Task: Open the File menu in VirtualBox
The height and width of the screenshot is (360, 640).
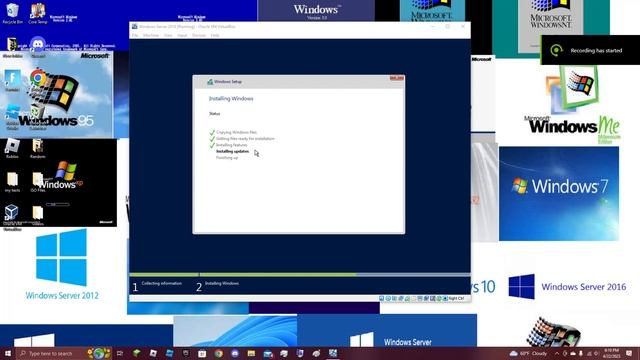Action: coord(135,36)
